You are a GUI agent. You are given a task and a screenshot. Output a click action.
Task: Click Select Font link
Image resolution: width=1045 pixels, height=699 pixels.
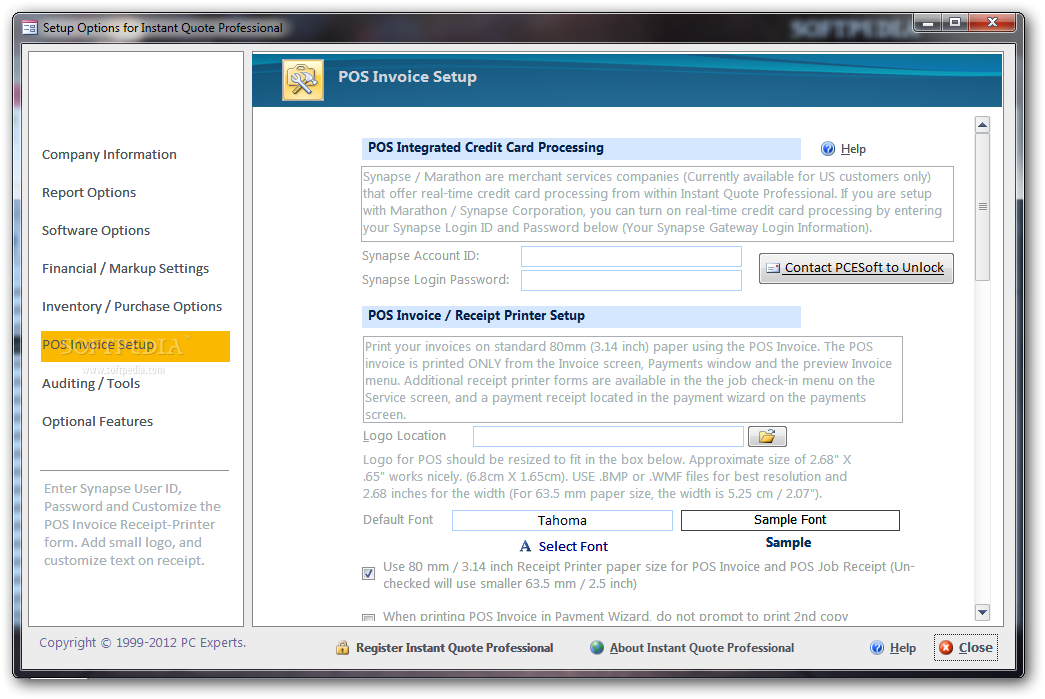click(573, 546)
